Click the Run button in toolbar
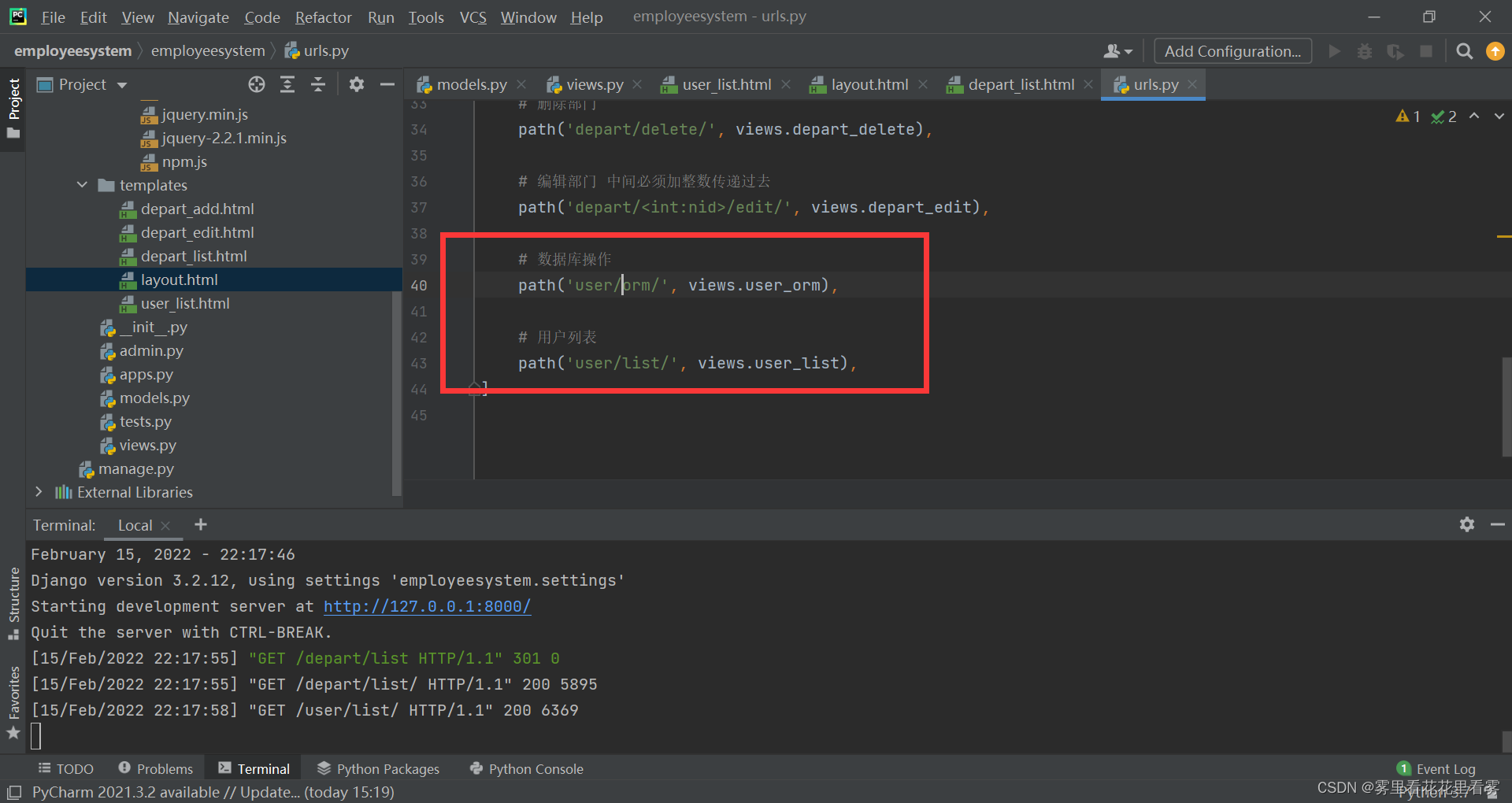 pyautogui.click(x=1334, y=51)
